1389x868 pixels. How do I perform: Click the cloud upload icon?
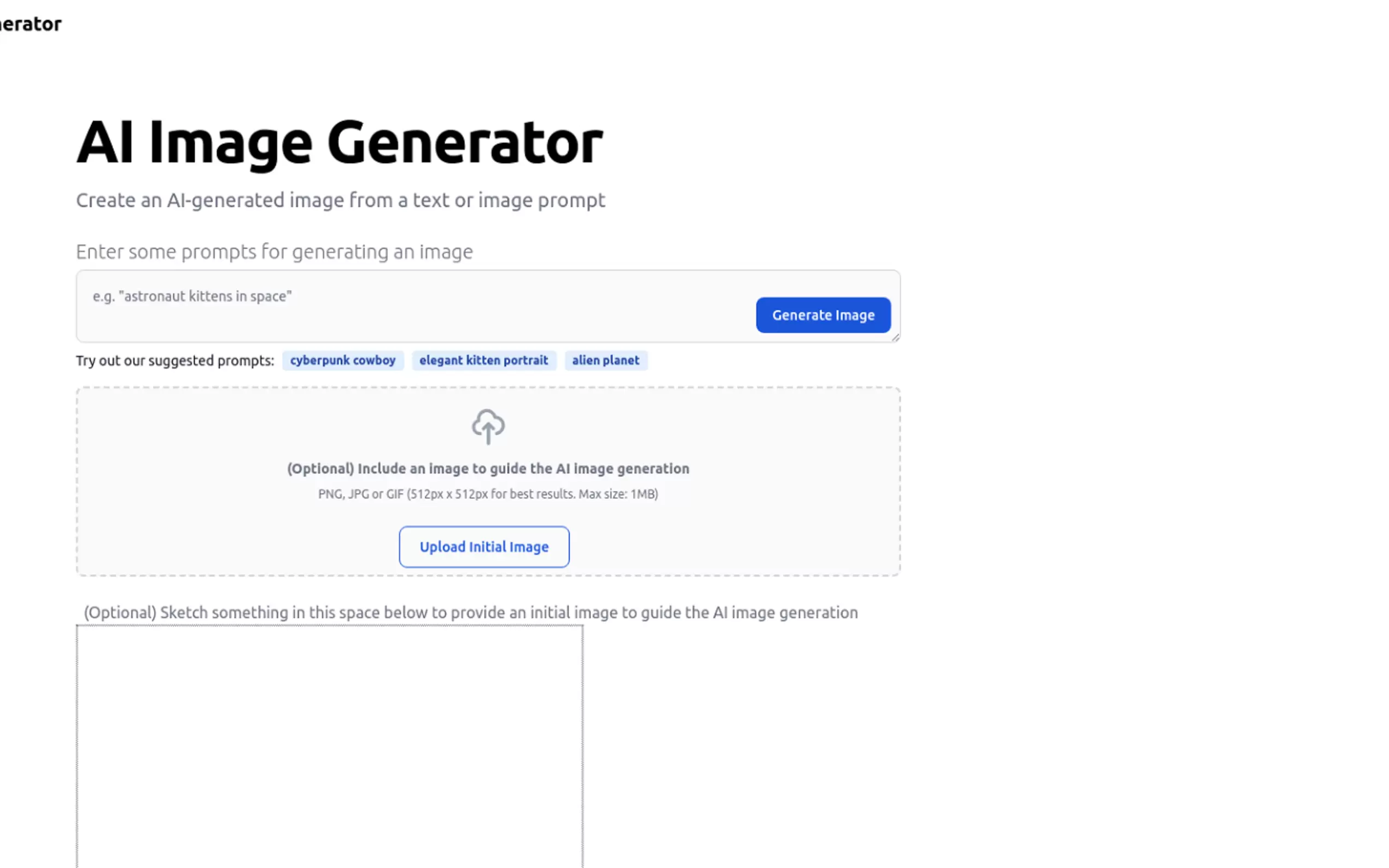(x=488, y=426)
